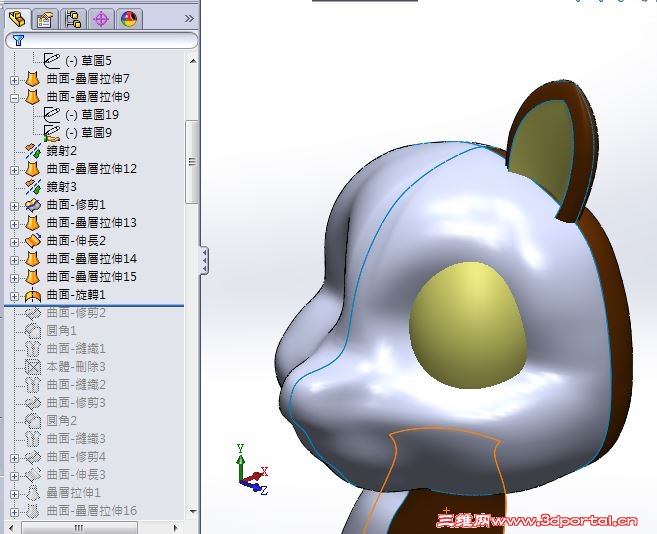This screenshot has height=534, width=657.
Task: Expand the 疊層拉伸1 feature
Action: coord(14,494)
